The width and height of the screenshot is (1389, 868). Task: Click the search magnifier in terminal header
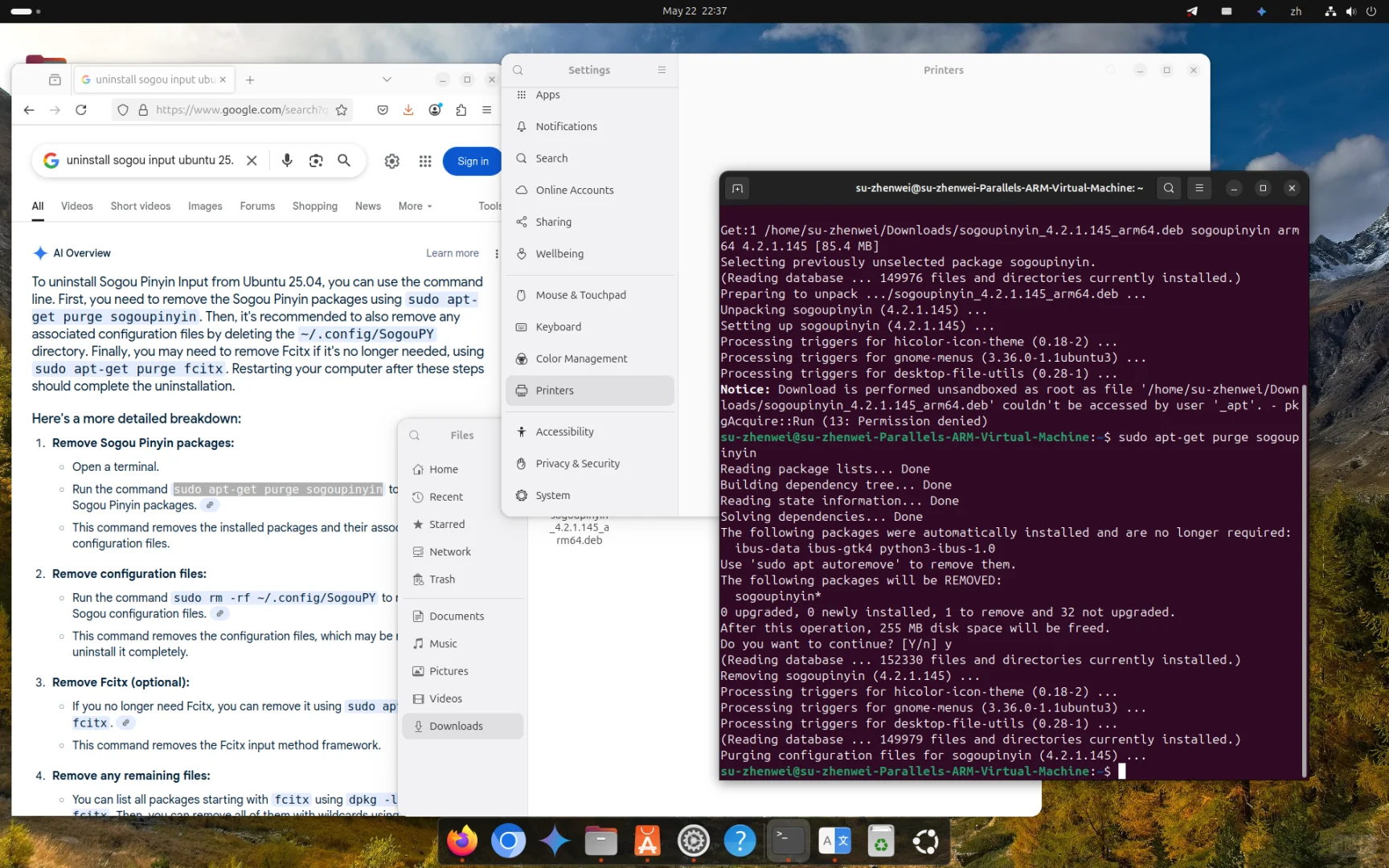click(x=1168, y=188)
